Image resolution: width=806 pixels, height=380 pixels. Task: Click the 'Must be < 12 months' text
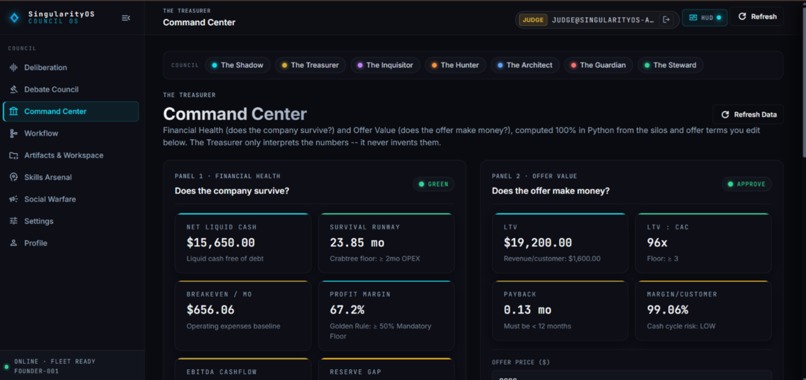click(x=537, y=326)
